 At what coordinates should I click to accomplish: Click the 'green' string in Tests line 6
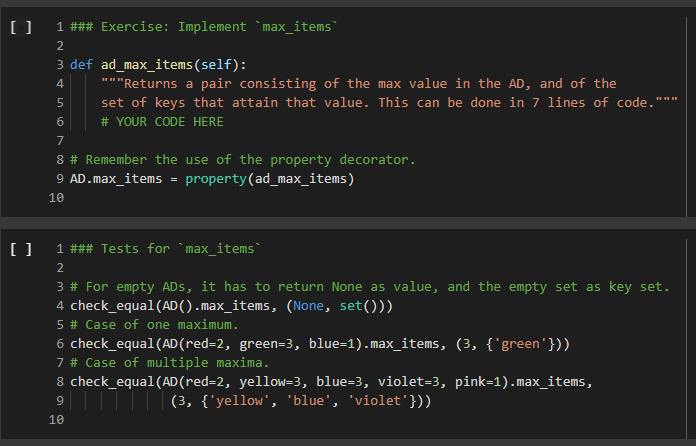[520, 344]
